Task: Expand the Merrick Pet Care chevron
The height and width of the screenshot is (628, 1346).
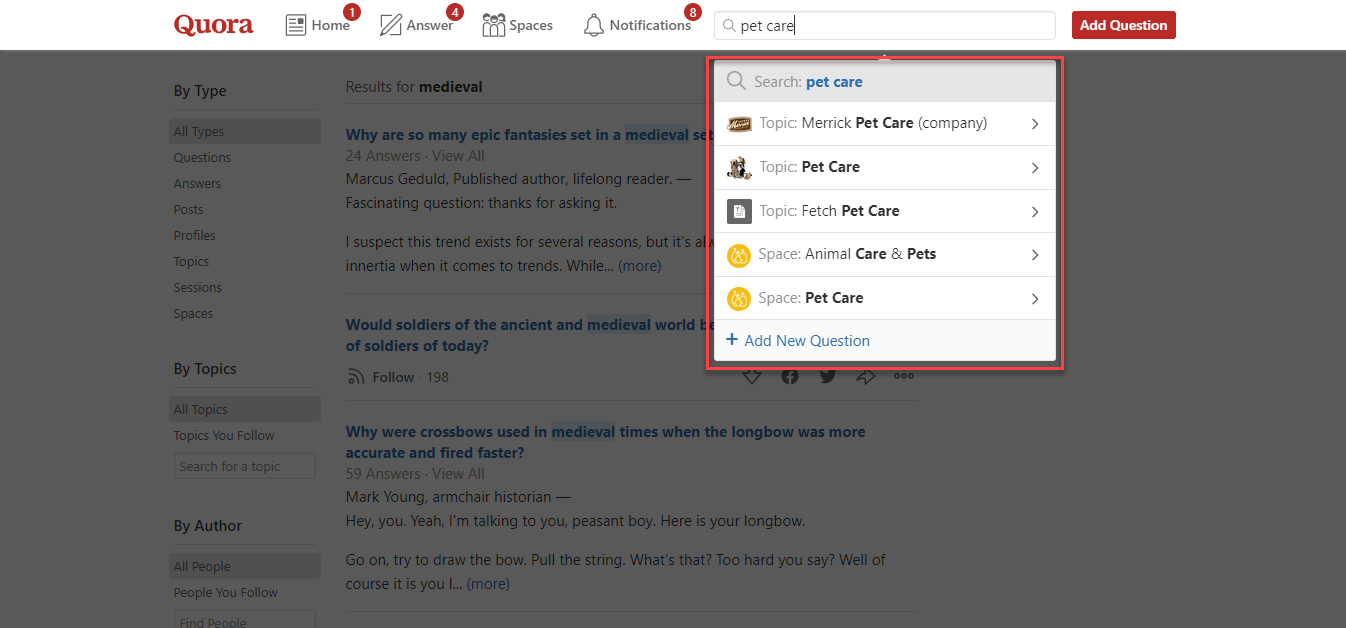Action: click(x=1035, y=124)
